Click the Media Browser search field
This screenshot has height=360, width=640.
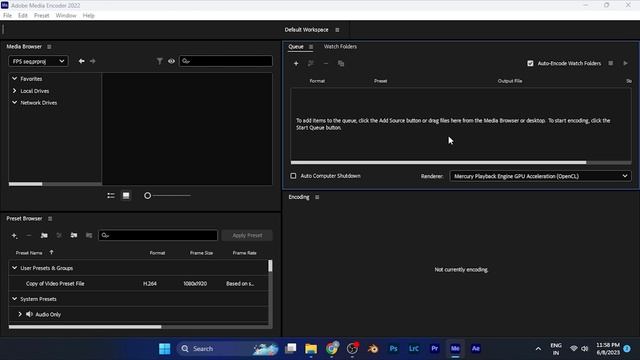[x=226, y=61]
